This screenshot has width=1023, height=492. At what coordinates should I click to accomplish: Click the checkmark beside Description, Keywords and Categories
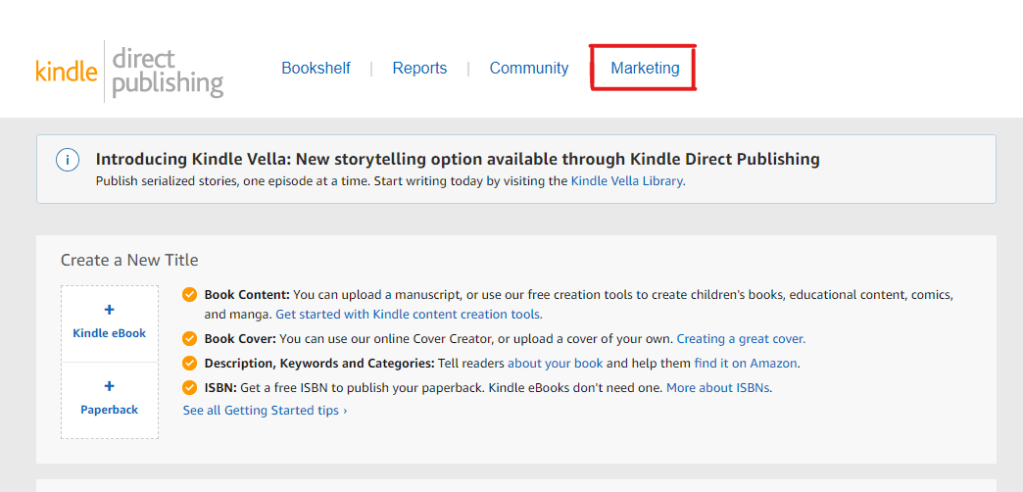(190, 363)
